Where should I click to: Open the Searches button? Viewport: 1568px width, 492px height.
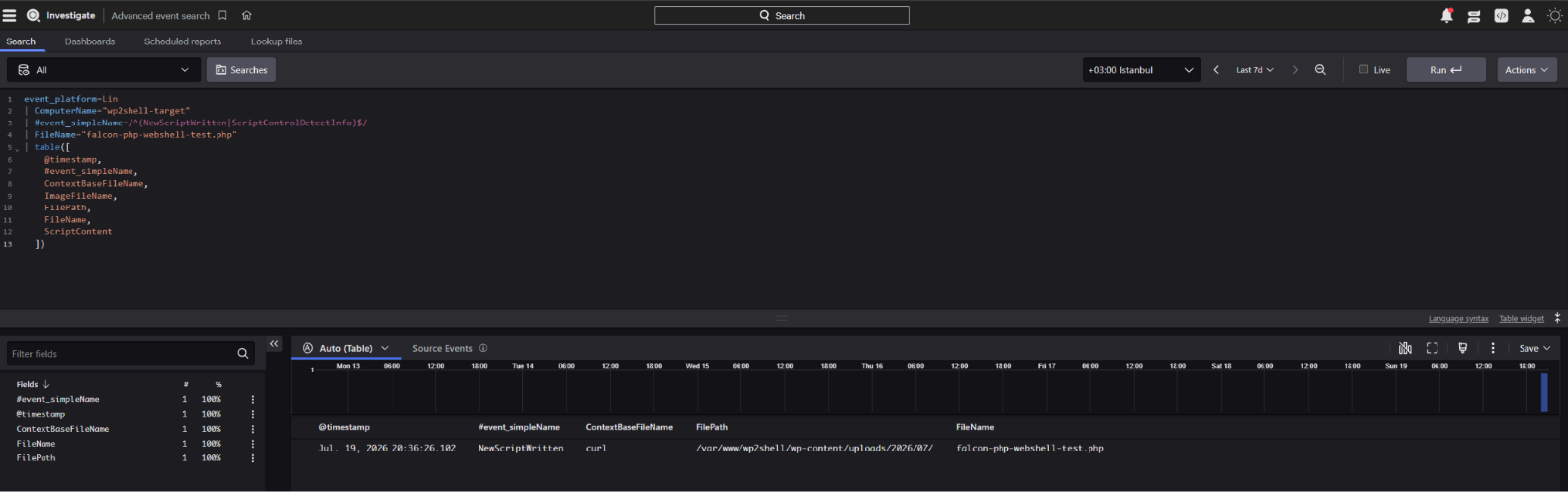click(241, 70)
